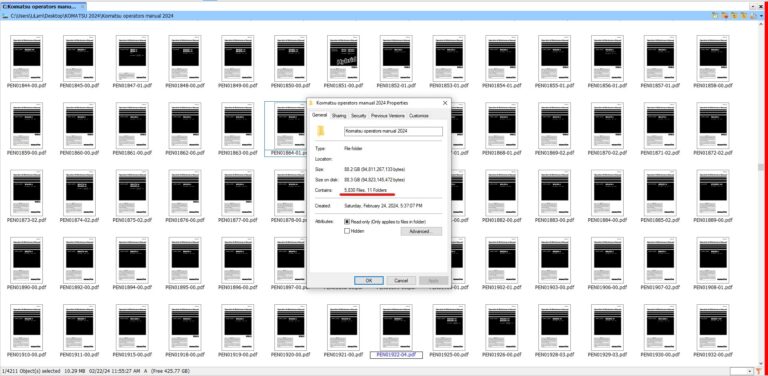Click the '1/4211 Object(s) selected' status text
Viewport: 768px width, 376px height.
coord(30,372)
